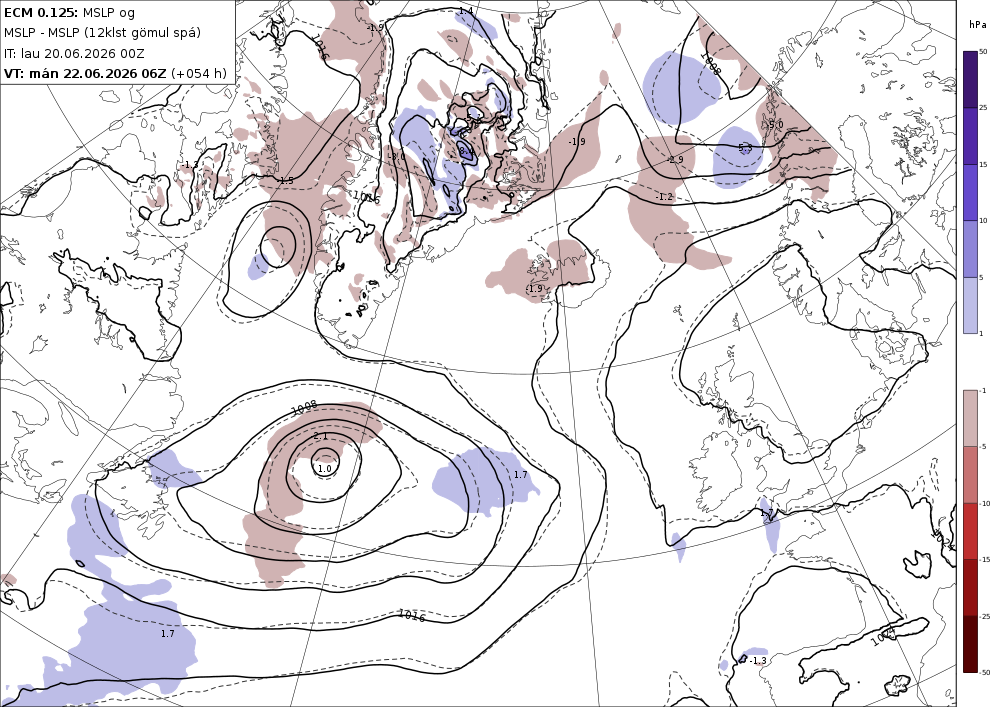Click the "-1.3" label near the Mediterranean coast
The height and width of the screenshot is (707, 1000).
coord(757,660)
